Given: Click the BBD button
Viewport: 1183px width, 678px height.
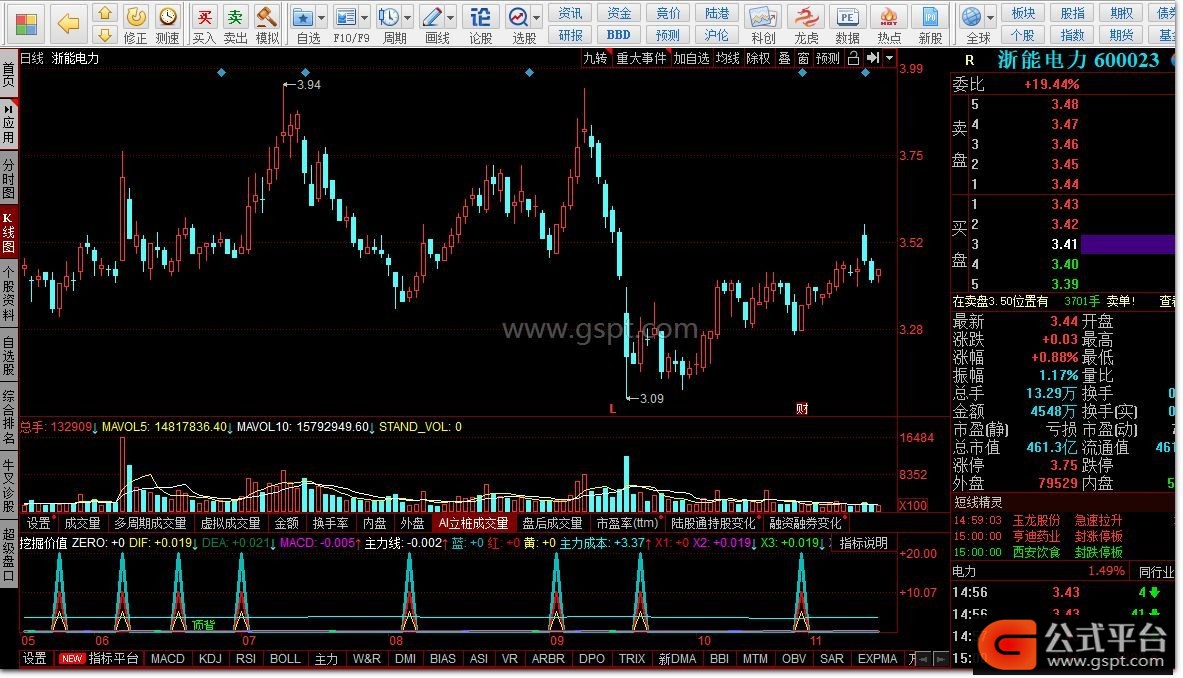Looking at the screenshot, I should (x=619, y=35).
